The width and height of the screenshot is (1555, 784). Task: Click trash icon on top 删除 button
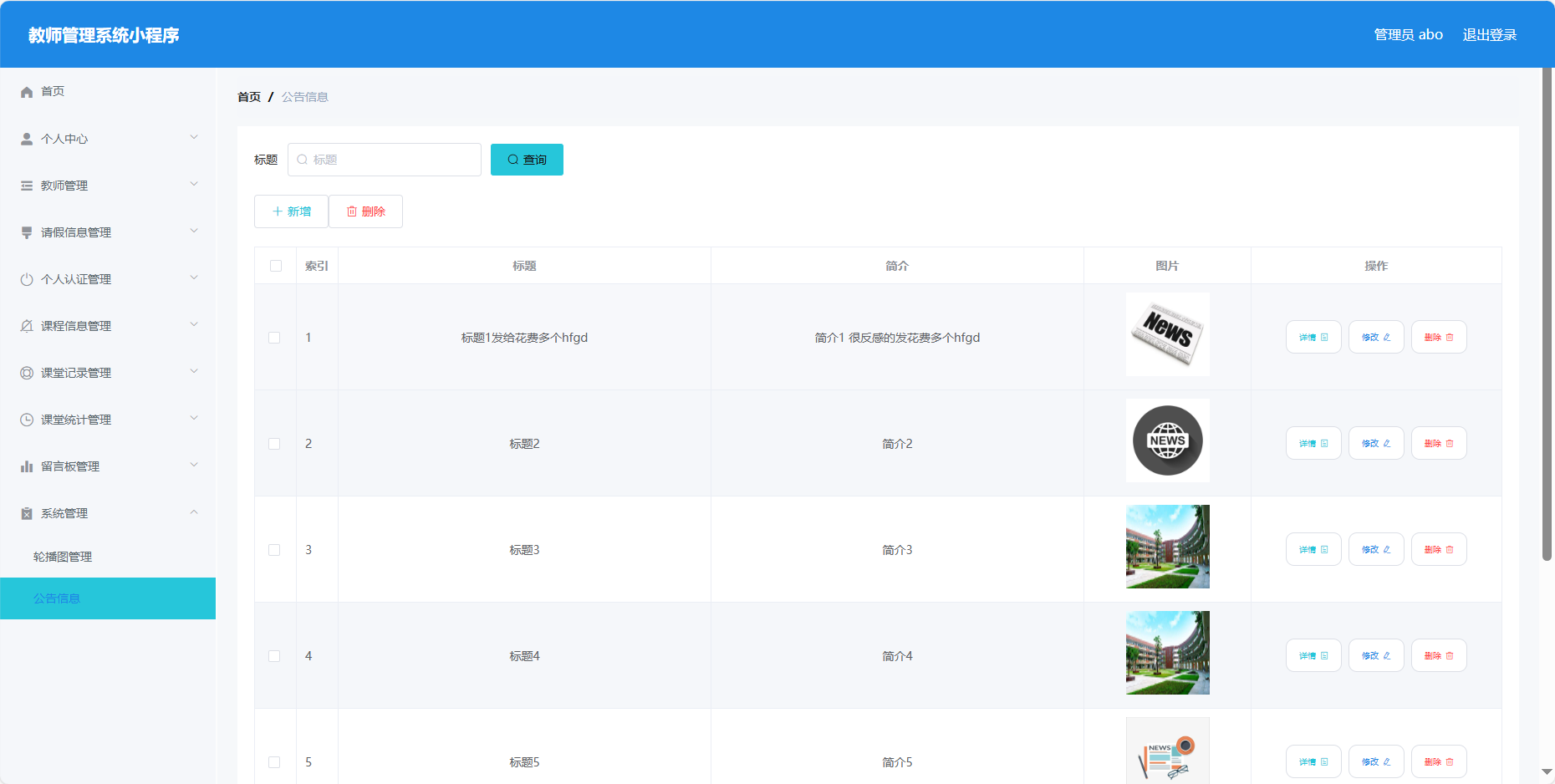pyautogui.click(x=352, y=211)
